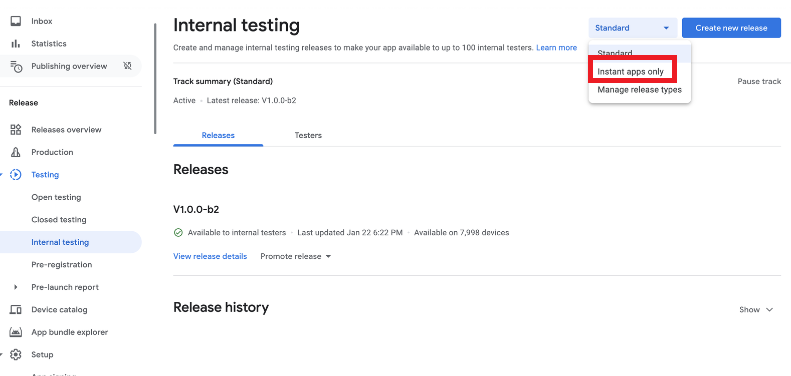Screen dimensions: 791x376
Task: Open the Standard release type dropdown
Action: [x=633, y=28]
